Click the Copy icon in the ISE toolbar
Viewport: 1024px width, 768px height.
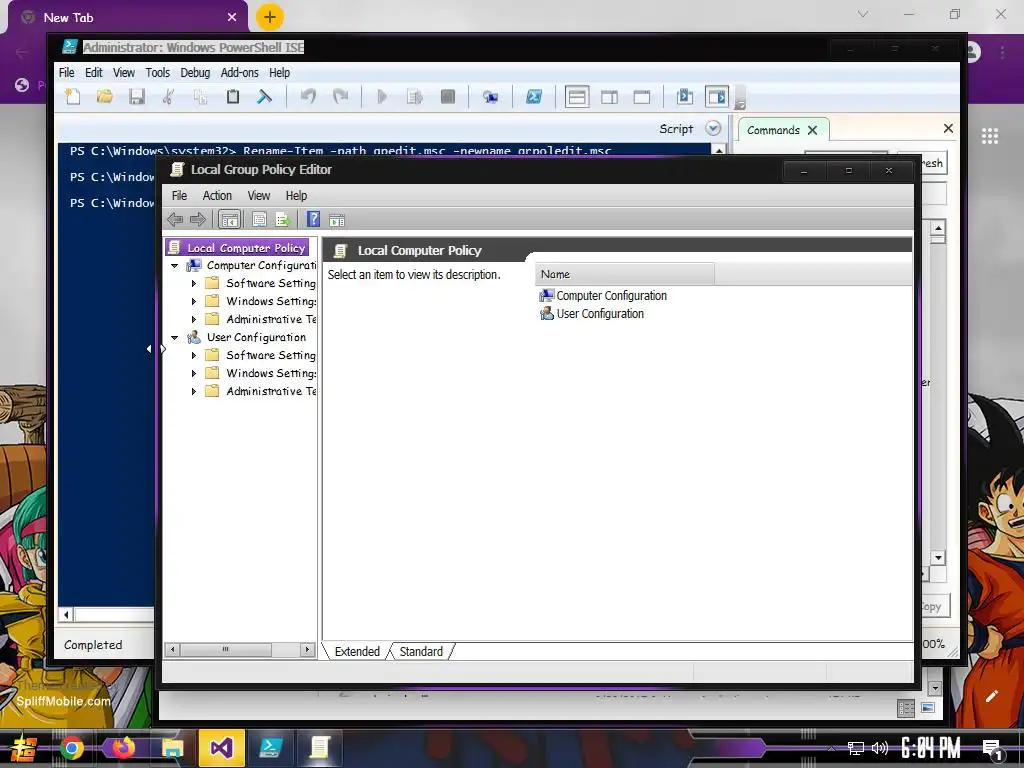[x=200, y=97]
